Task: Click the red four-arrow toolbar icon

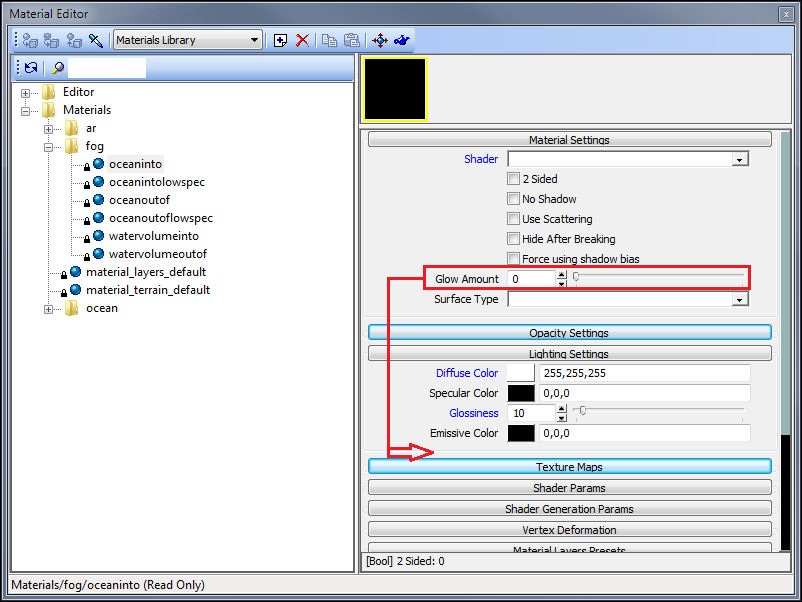Action: [380, 40]
